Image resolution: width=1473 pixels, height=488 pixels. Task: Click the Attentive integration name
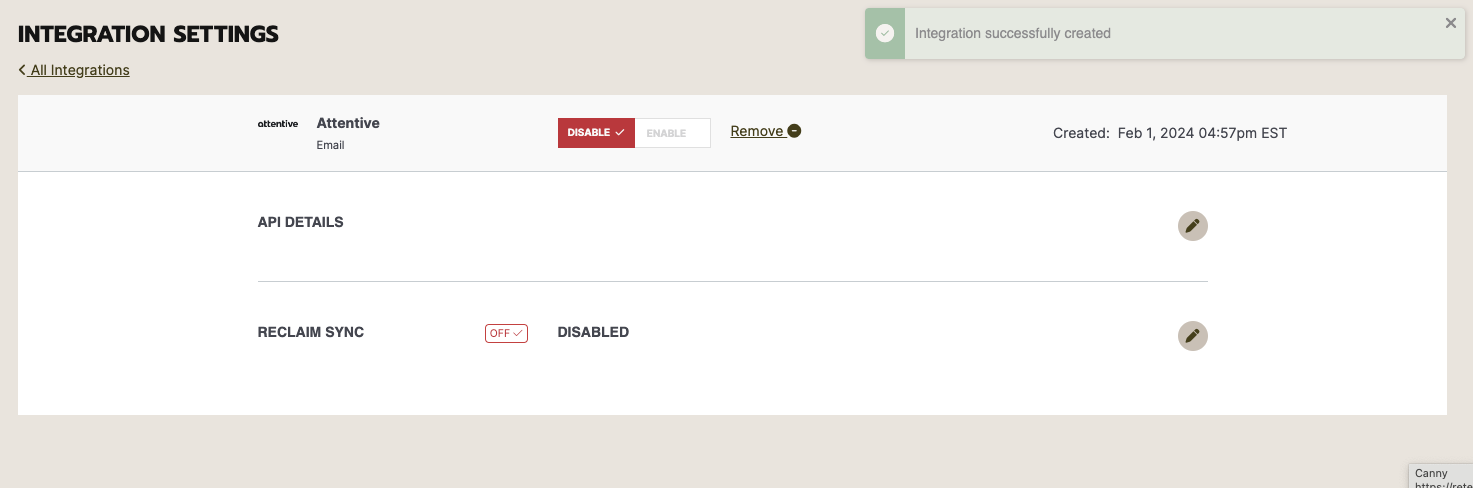click(x=348, y=123)
